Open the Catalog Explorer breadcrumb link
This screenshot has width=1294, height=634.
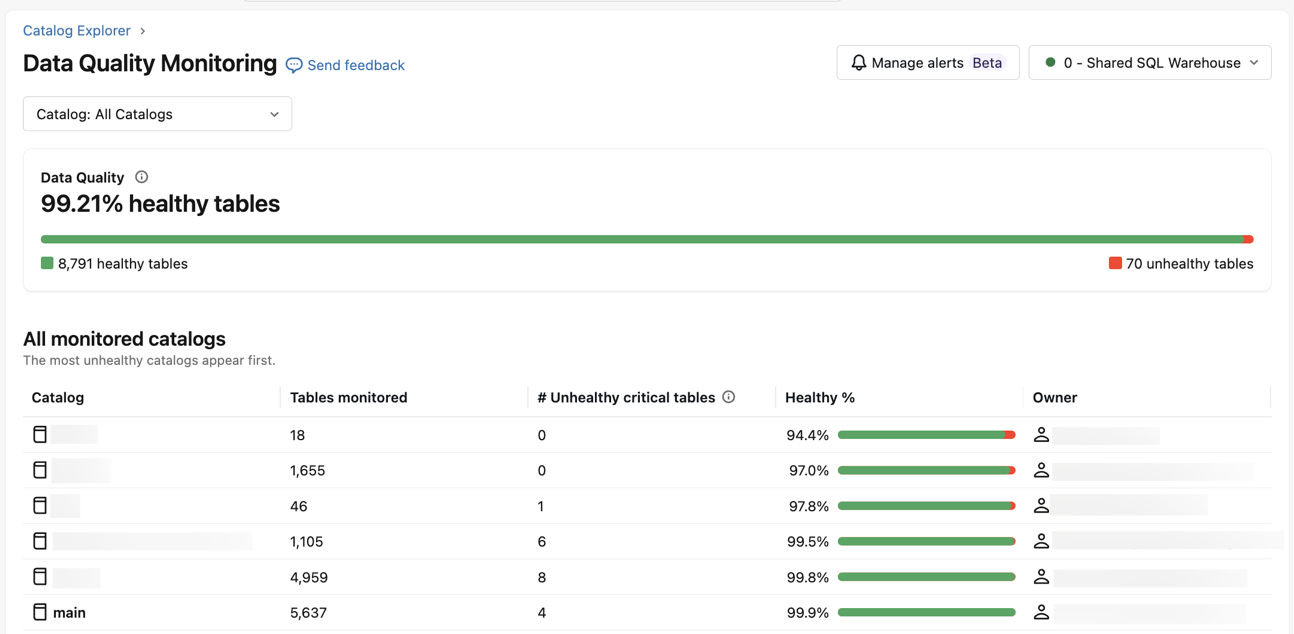(76, 31)
